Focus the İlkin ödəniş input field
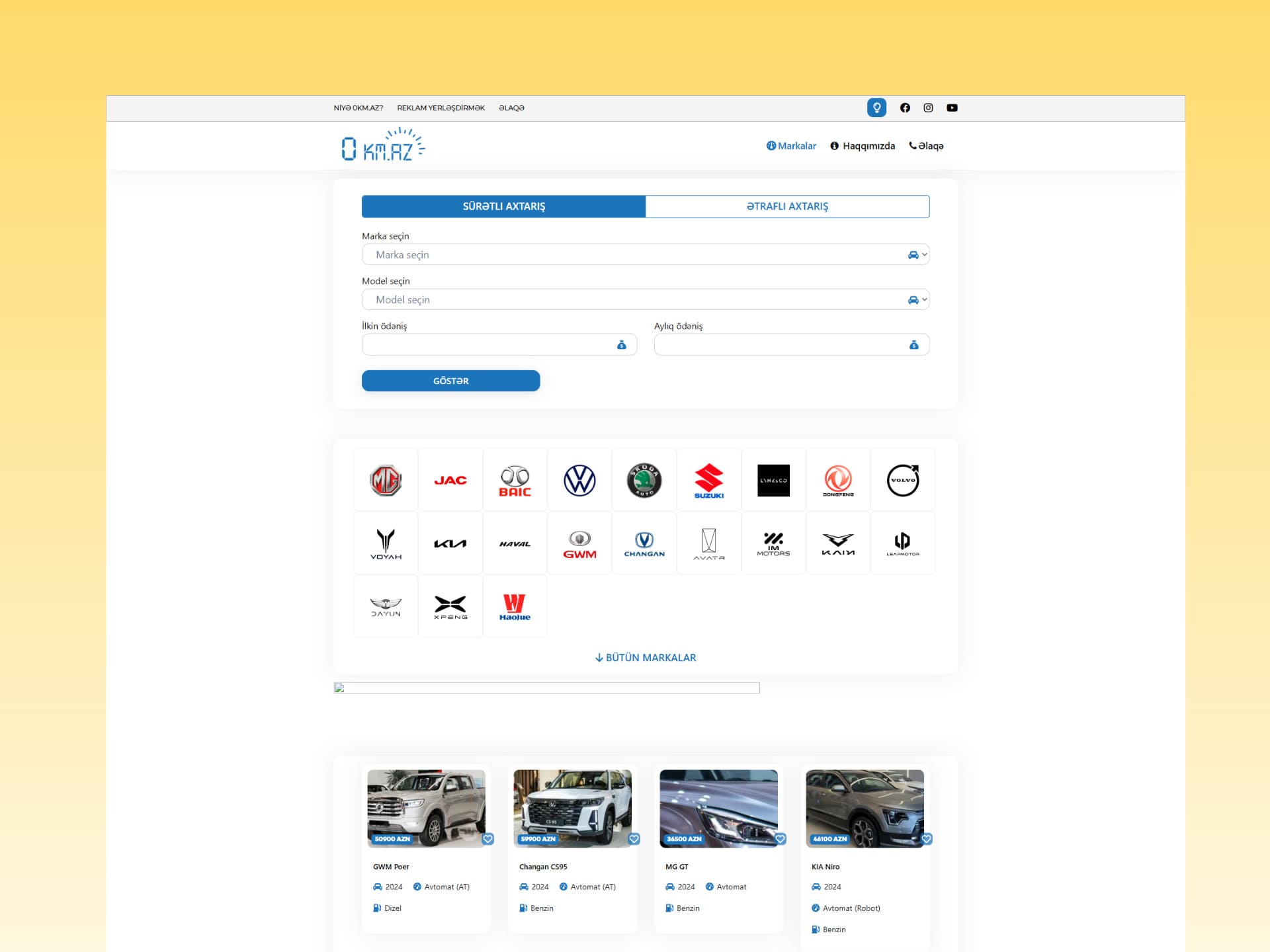 click(499, 344)
